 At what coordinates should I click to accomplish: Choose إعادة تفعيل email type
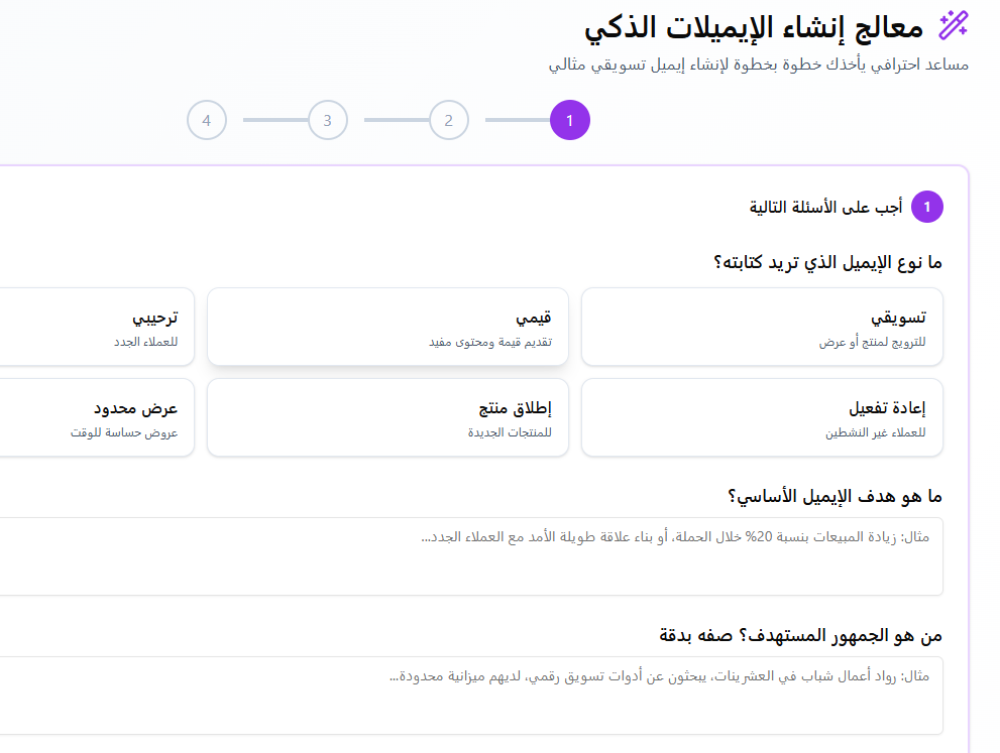(762, 418)
